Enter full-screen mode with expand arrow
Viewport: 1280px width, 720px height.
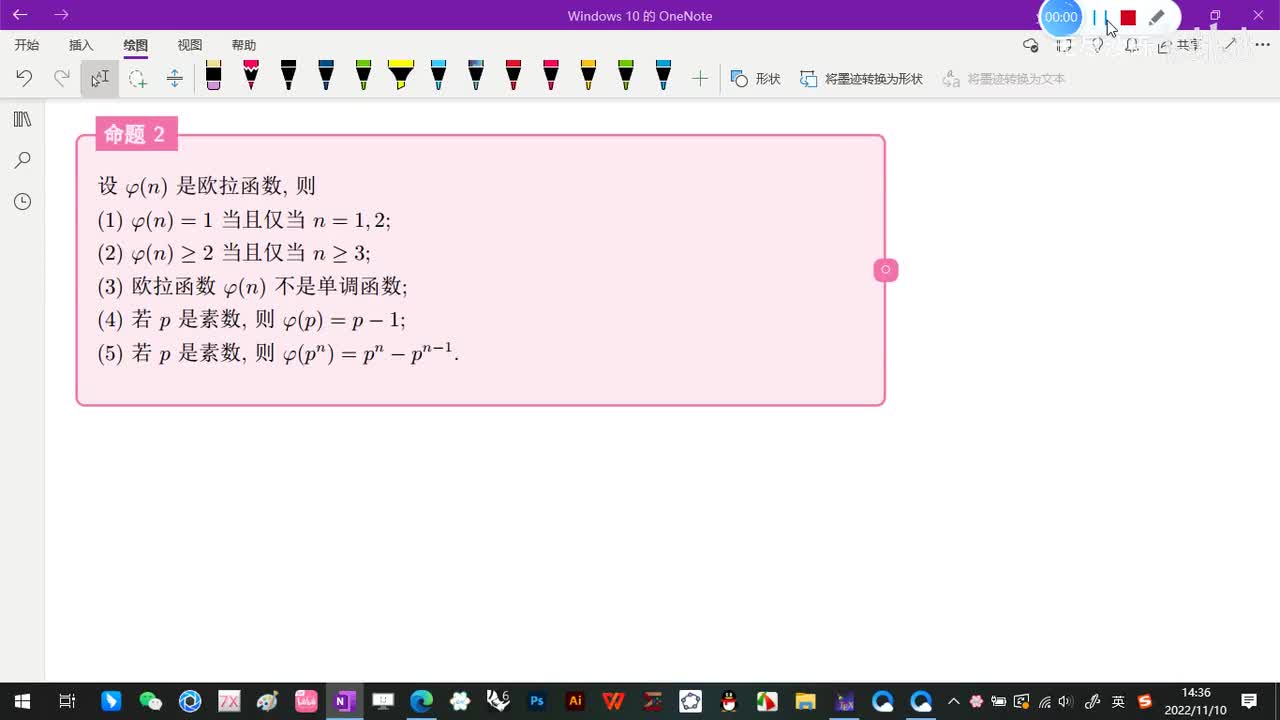tap(1230, 45)
